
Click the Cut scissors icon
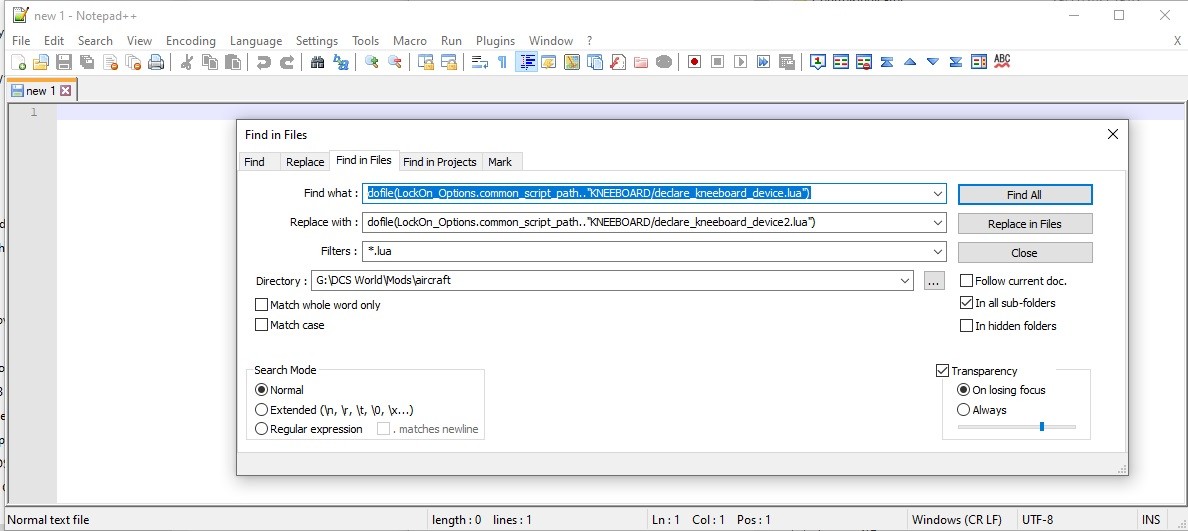click(186, 62)
